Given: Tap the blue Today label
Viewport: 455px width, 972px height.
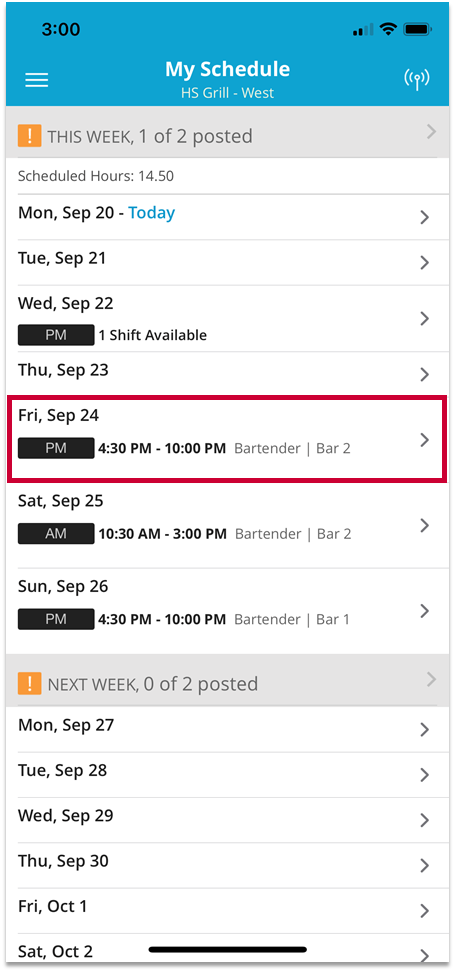Looking at the screenshot, I should [x=152, y=213].
